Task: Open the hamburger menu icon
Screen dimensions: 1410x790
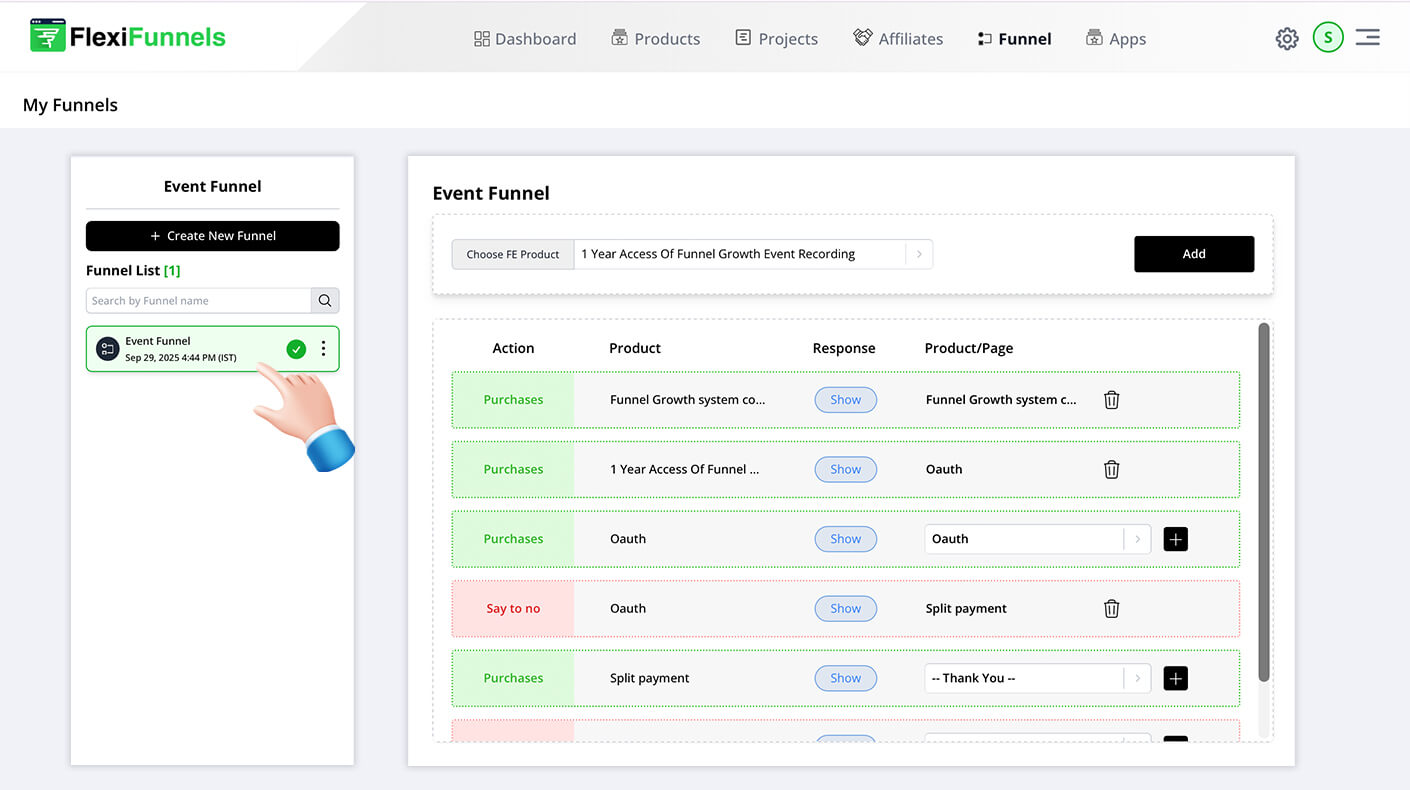Action: 1368,38
